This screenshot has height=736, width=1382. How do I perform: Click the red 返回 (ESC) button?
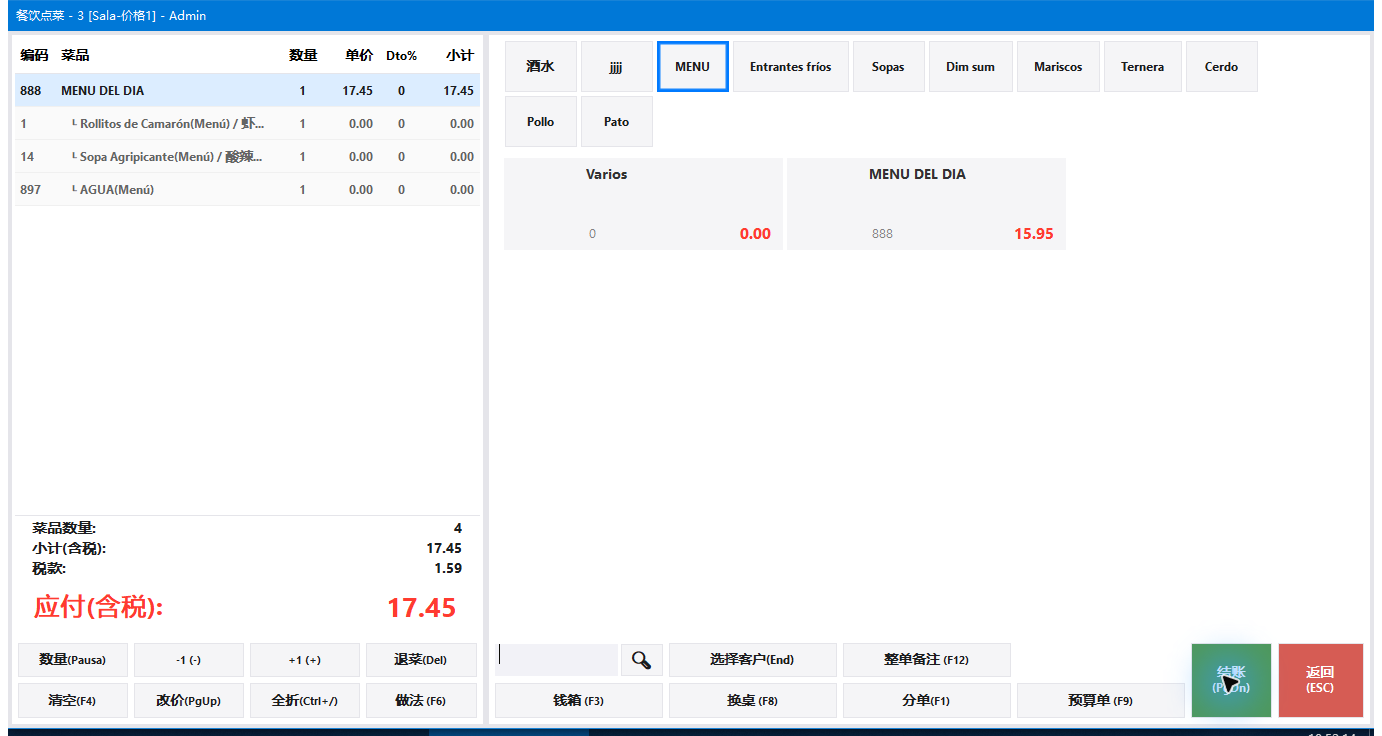[x=1320, y=680]
